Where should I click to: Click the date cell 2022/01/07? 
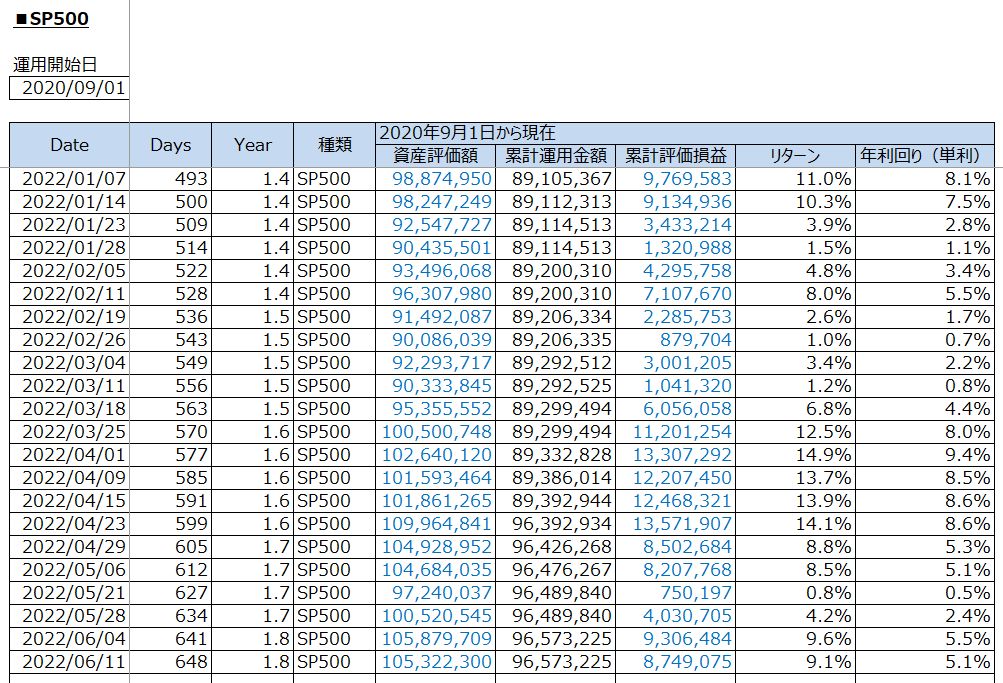69,179
